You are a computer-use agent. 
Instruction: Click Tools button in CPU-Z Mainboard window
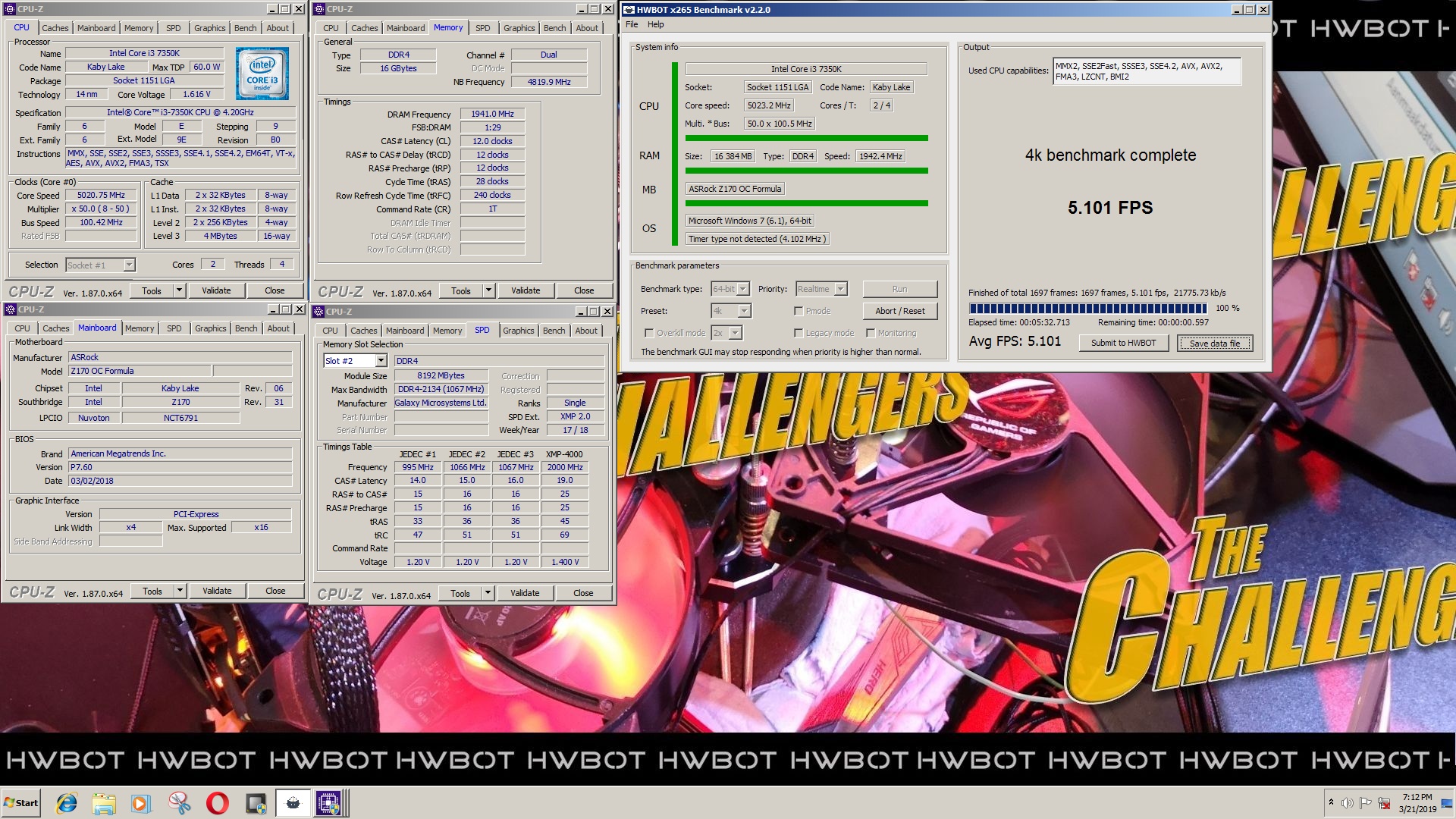(x=152, y=591)
